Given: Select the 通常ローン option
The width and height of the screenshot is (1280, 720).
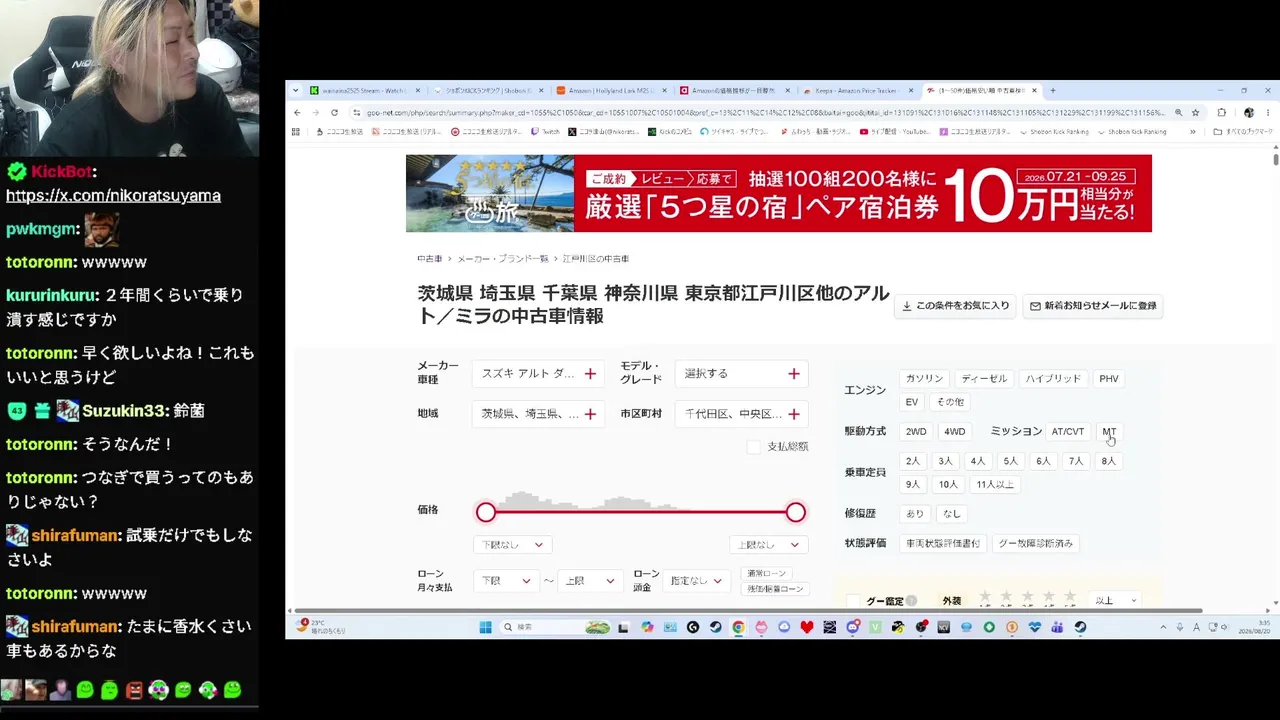Looking at the screenshot, I should pyautogui.click(x=768, y=574).
